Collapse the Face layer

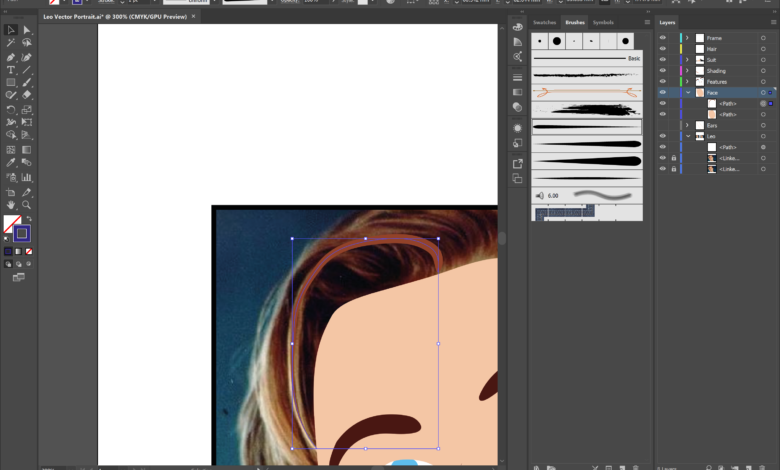pyautogui.click(x=687, y=92)
